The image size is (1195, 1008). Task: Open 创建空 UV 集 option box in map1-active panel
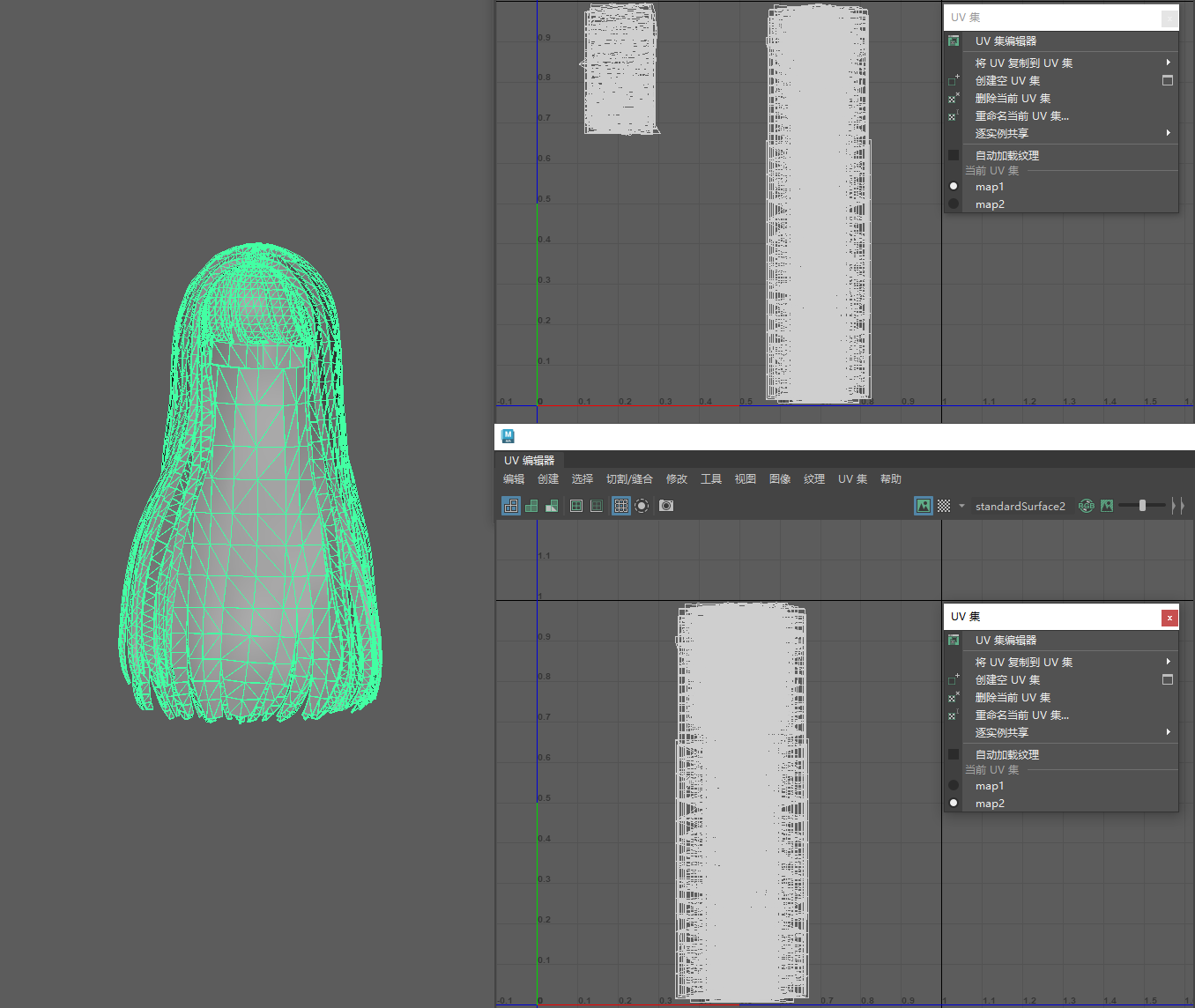(1168, 81)
